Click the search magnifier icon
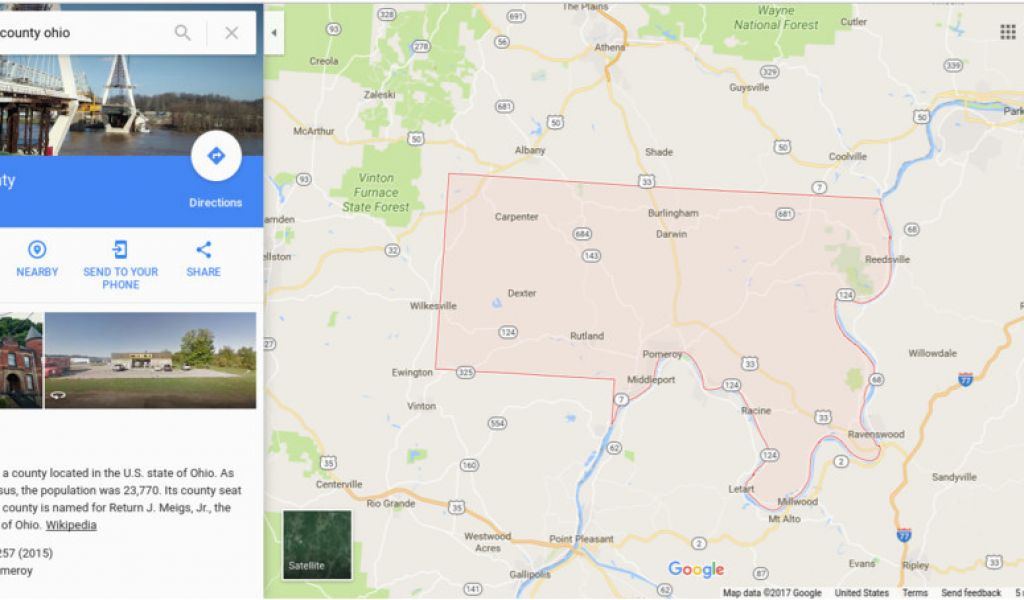The image size is (1024, 600). (183, 33)
